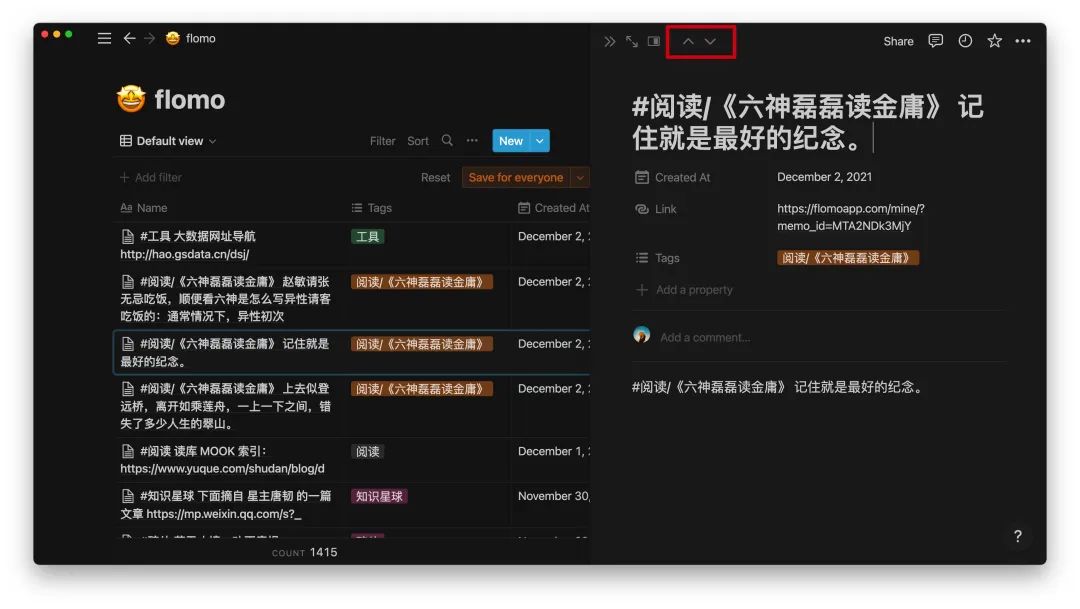Open the flomoapp.com memo link
Screen dimensions: 1080x609
(x=850, y=217)
